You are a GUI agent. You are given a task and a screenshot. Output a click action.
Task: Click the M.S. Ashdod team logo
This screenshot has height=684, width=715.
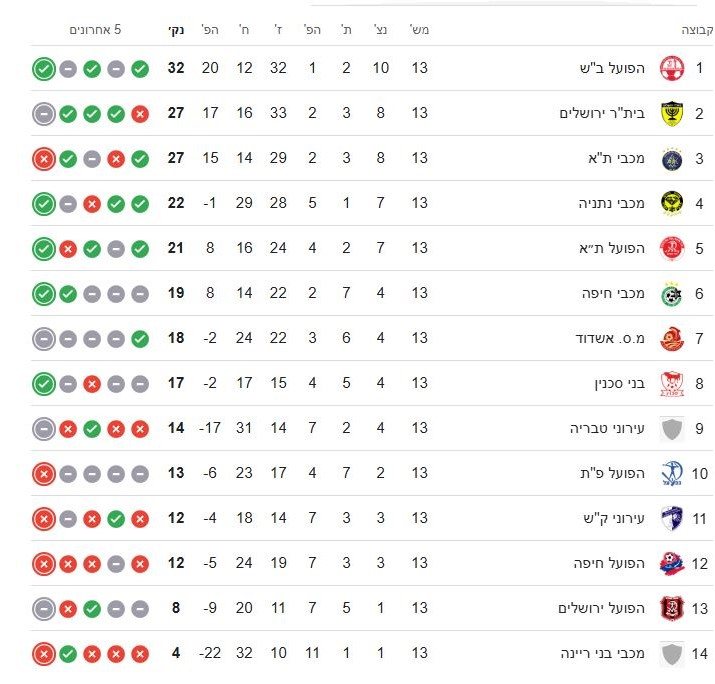670,339
